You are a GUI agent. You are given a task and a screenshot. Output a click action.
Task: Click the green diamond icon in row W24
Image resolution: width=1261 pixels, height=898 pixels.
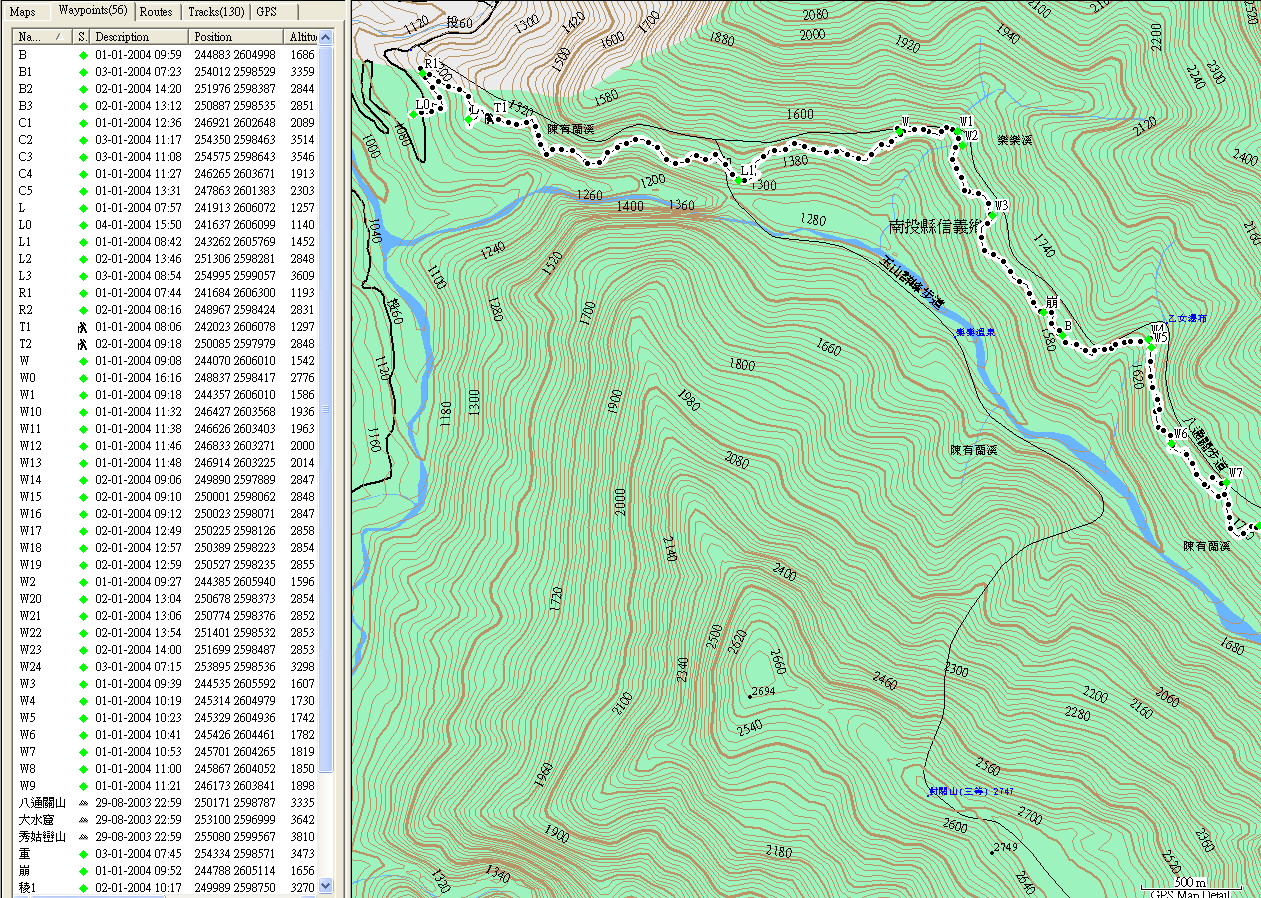pyautogui.click(x=83, y=667)
